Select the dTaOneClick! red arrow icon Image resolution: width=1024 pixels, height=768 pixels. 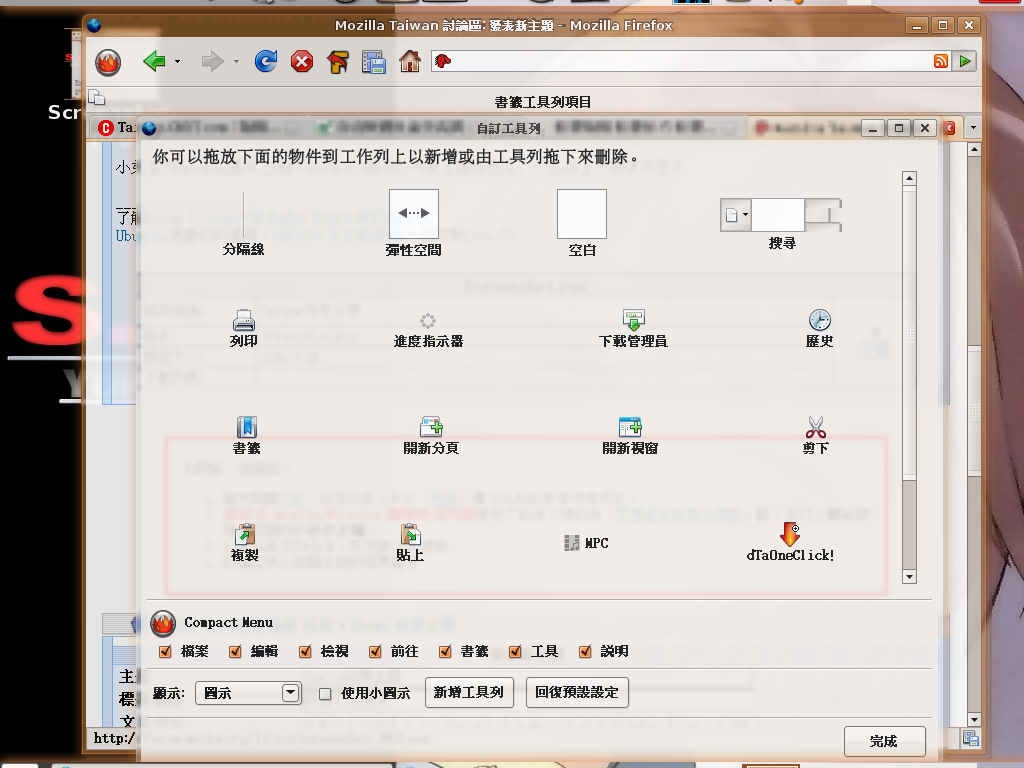click(790, 534)
